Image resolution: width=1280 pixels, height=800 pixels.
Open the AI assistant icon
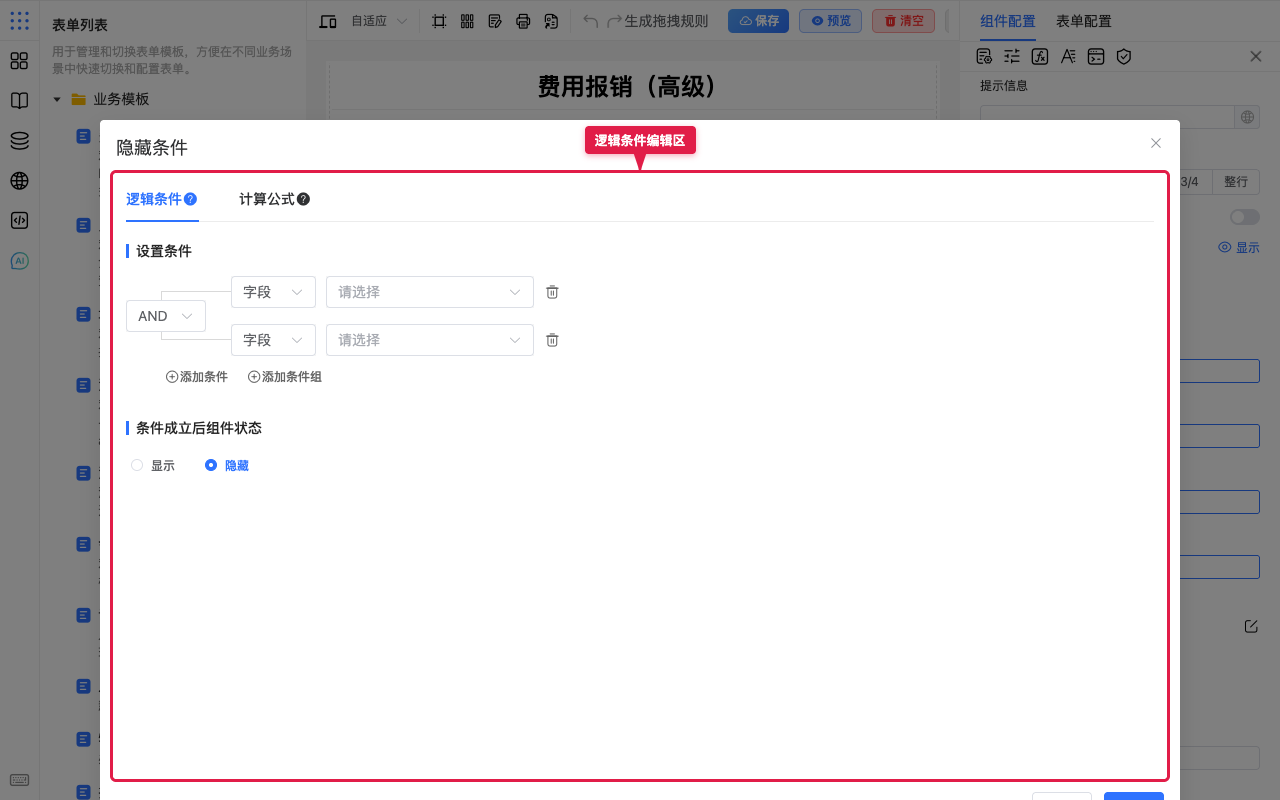(x=19, y=261)
